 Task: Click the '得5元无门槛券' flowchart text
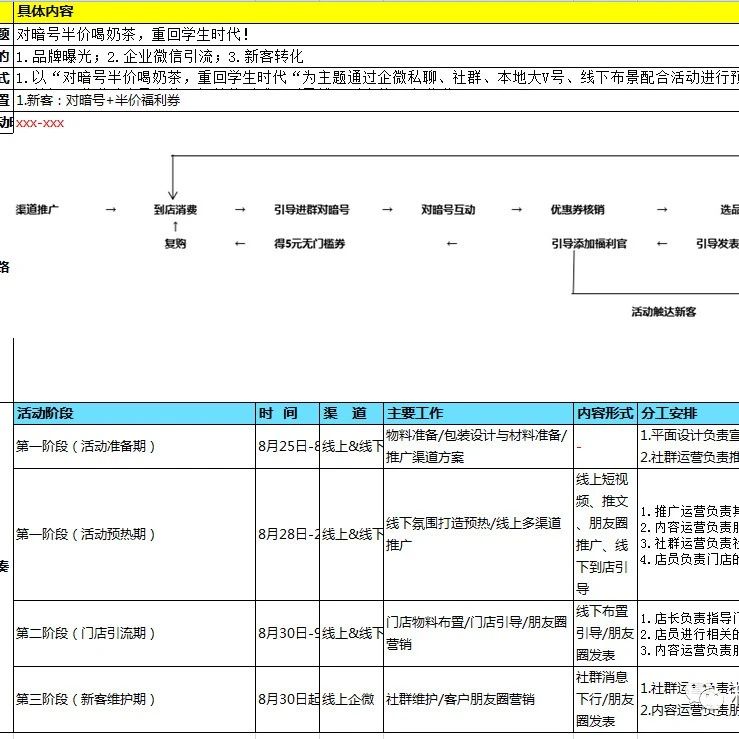(x=310, y=244)
